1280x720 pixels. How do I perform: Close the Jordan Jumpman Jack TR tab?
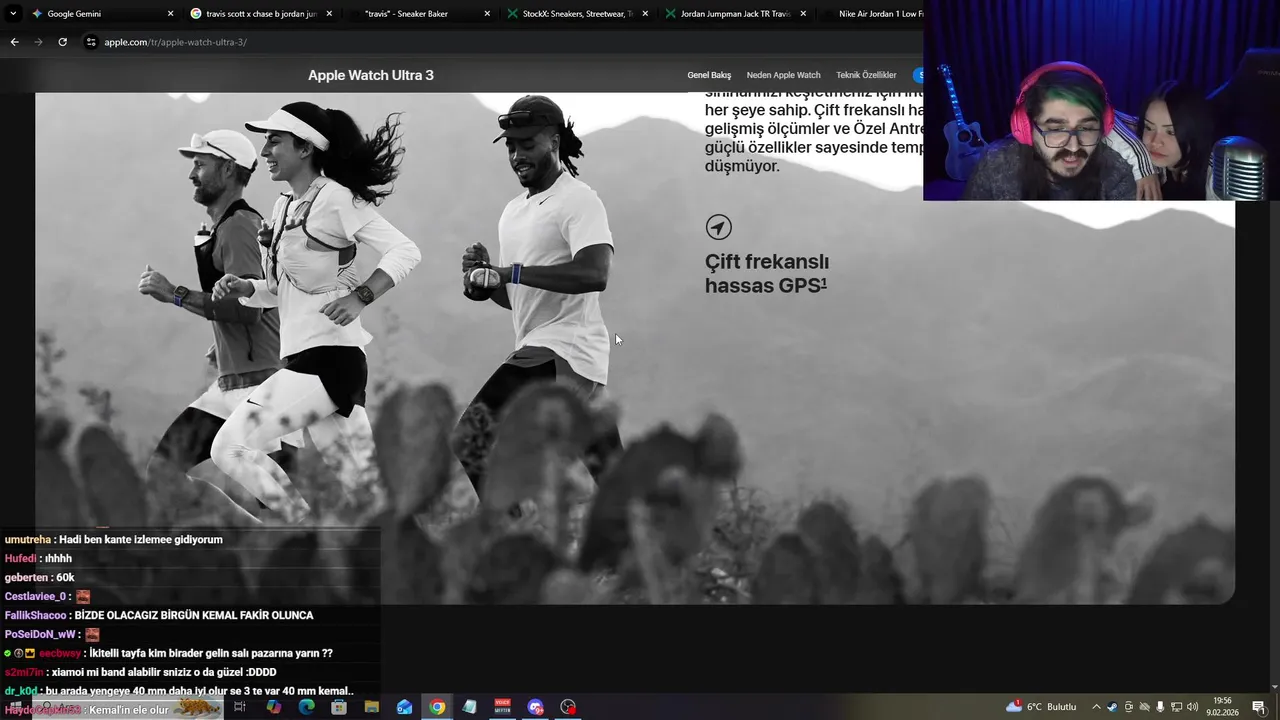click(x=803, y=14)
